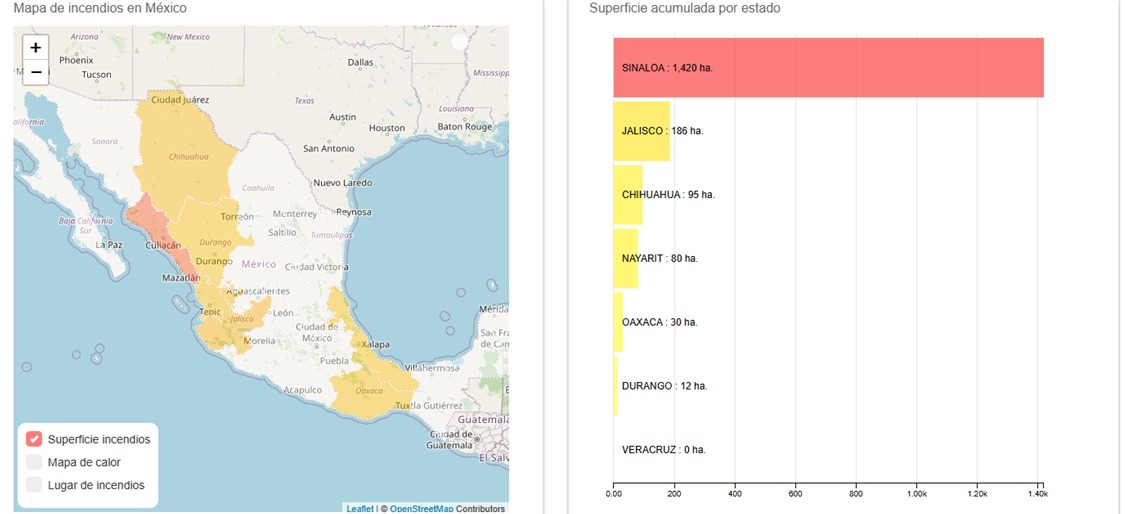Click the Oaxaca bar in chart
Image resolution: width=1125 pixels, height=514 pixels.
coord(618,322)
